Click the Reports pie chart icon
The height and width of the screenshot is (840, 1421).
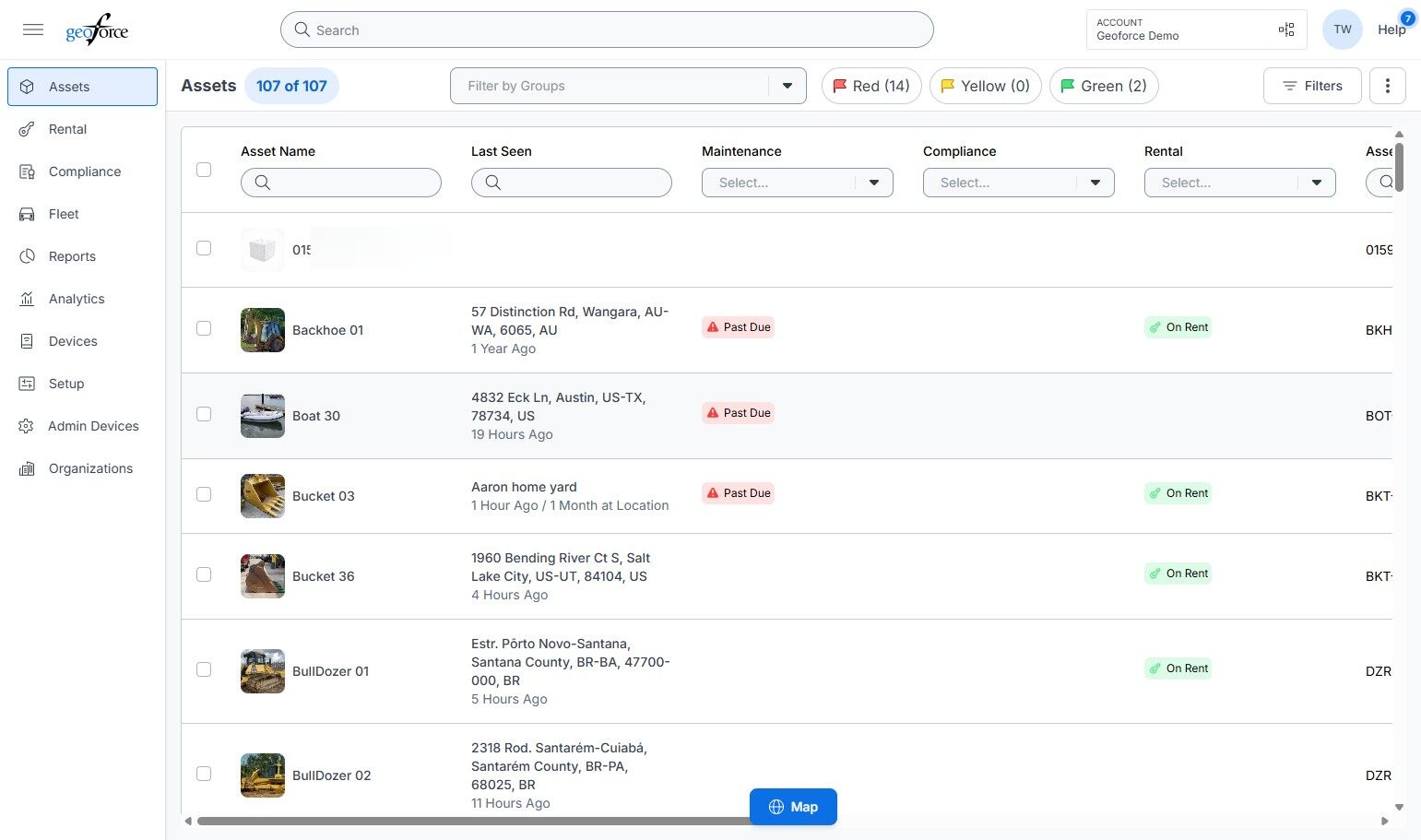click(28, 256)
